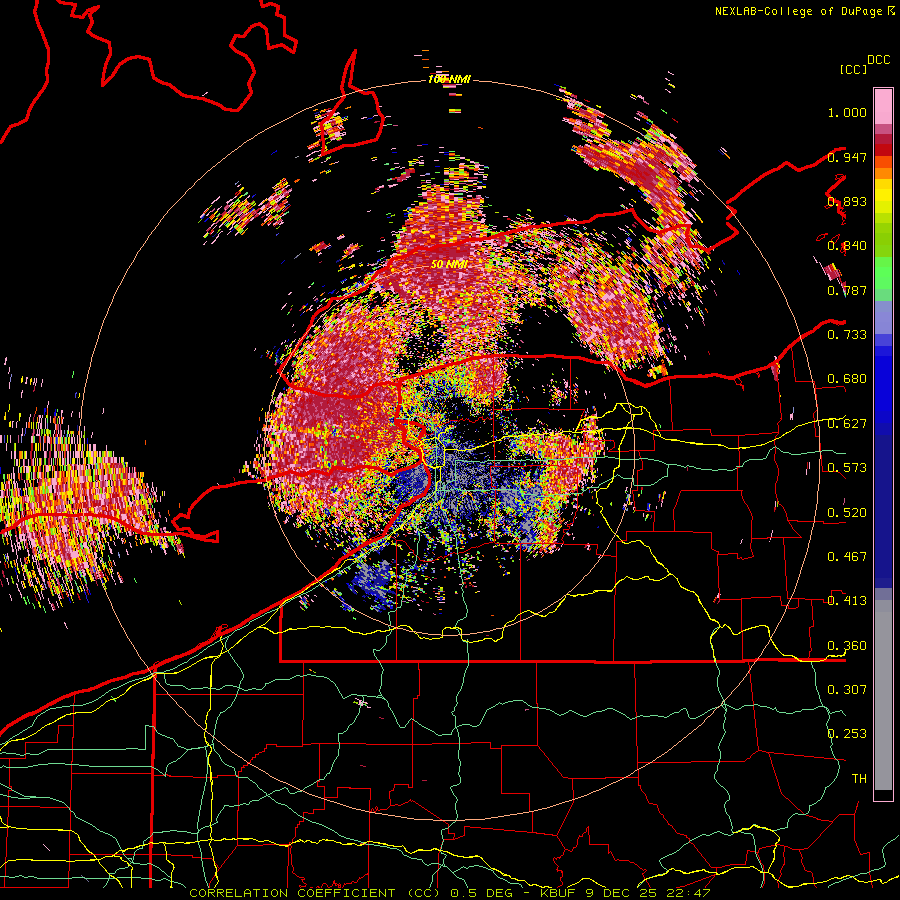Click the 0.840 color scale label
The width and height of the screenshot is (900, 900).
pos(847,246)
